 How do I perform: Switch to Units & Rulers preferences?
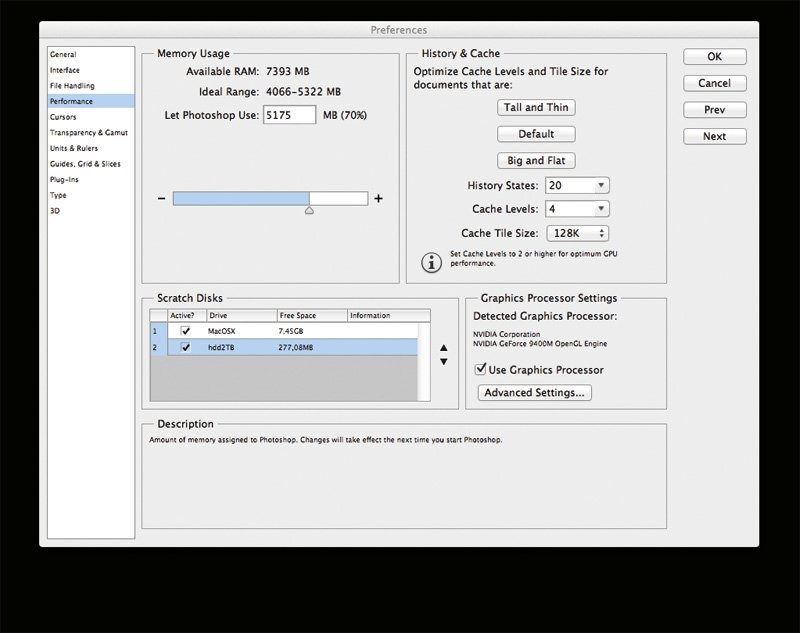[91, 148]
